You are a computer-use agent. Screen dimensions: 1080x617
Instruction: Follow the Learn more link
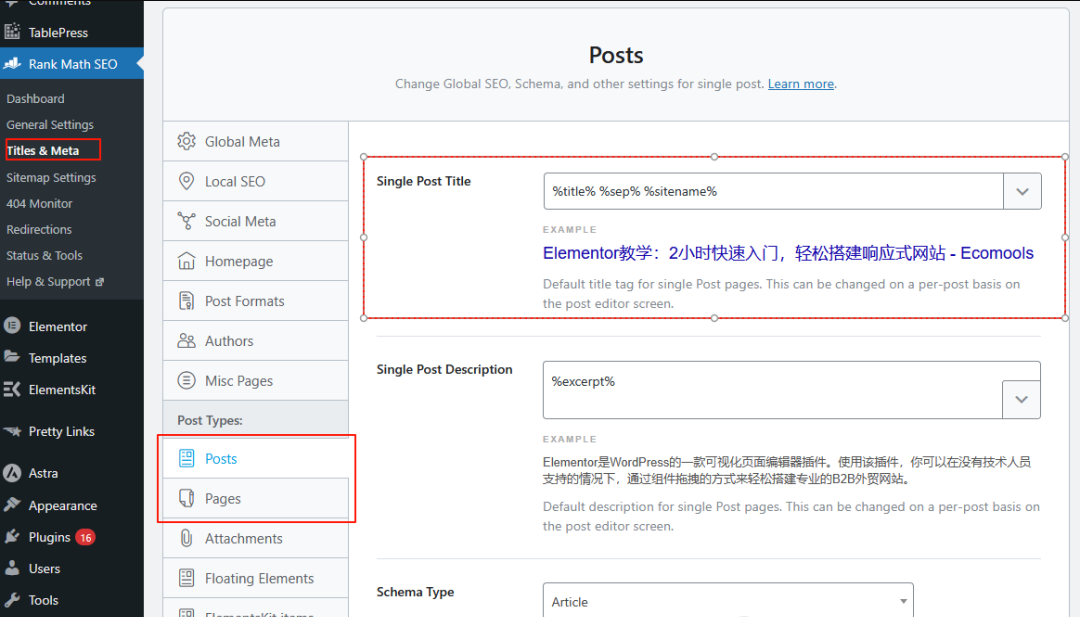800,84
